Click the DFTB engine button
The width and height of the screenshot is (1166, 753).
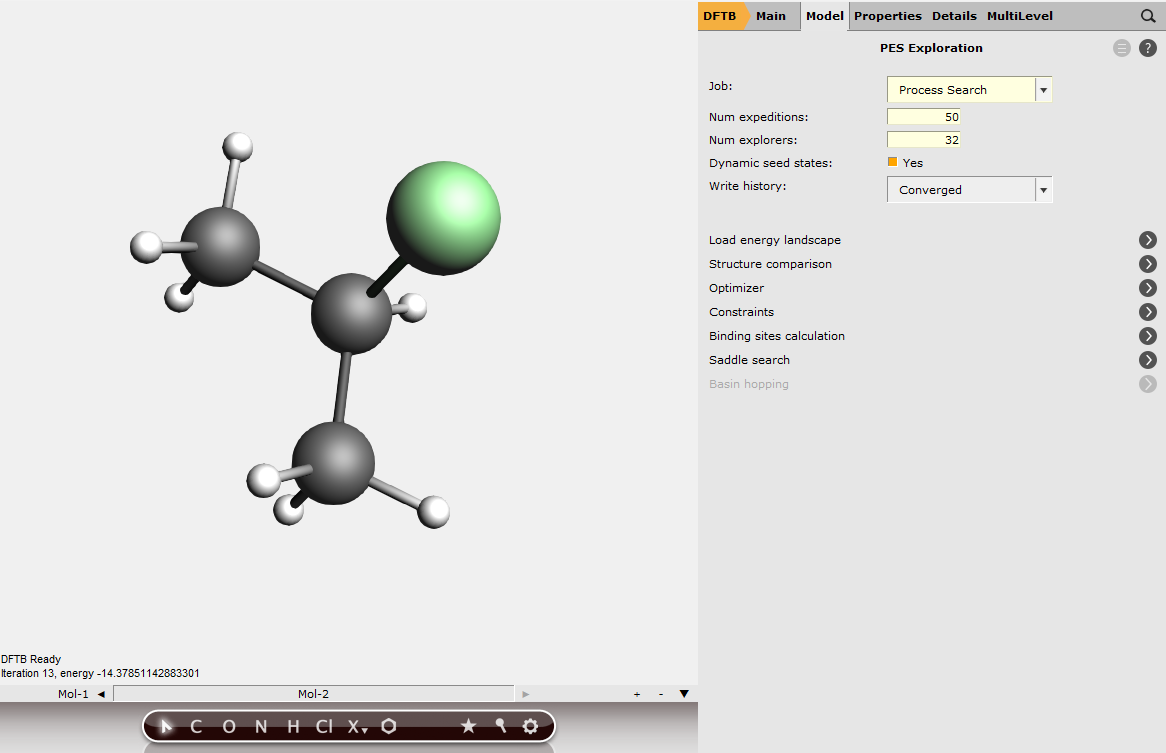pos(719,16)
